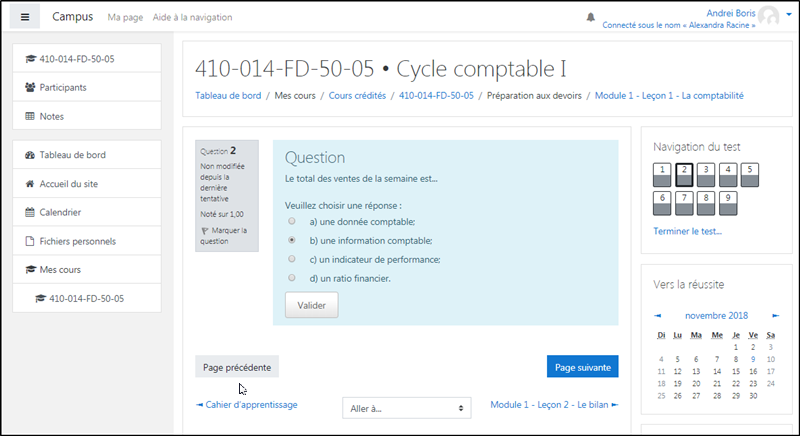The width and height of the screenshot is (800, 436).
Task: Open the hamburger side menu
Action: coord(25,17)
